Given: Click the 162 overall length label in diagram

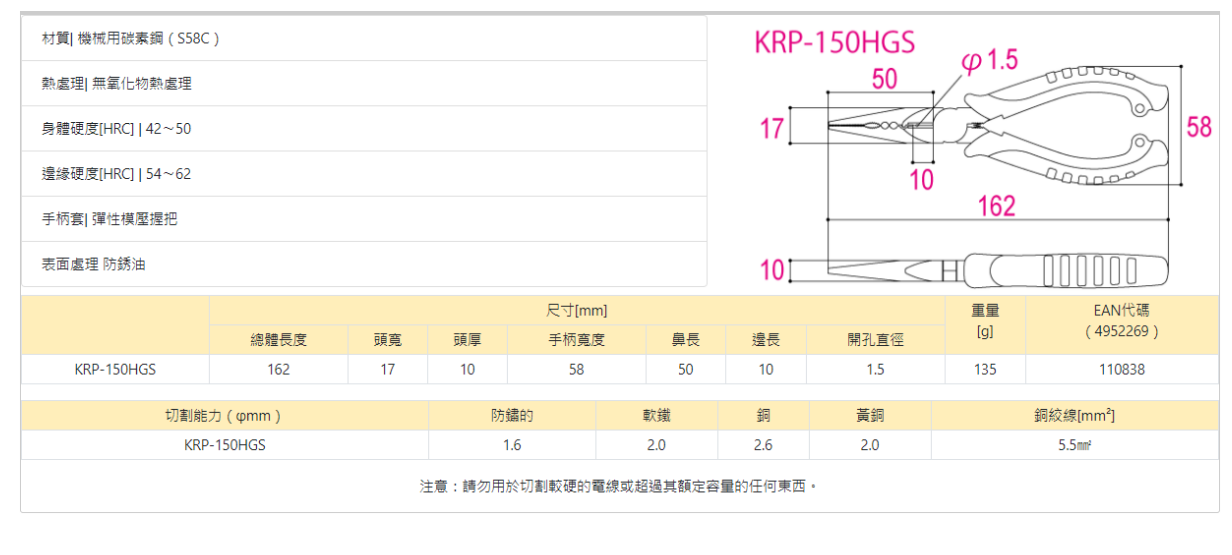Looking at the screenshot, I should click(x=996, y=205).
